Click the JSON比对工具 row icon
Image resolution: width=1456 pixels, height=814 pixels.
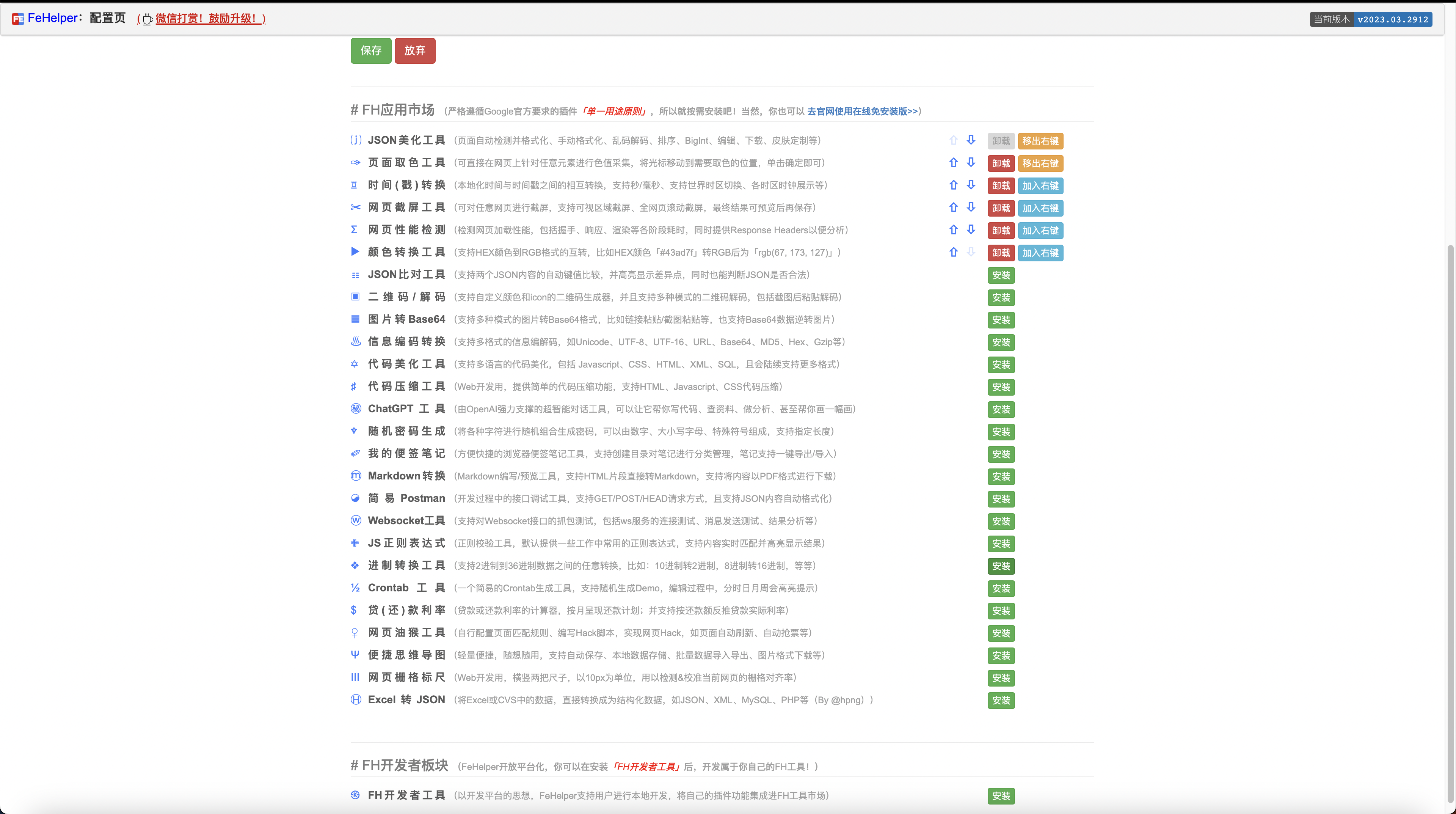tap(356, 275)
